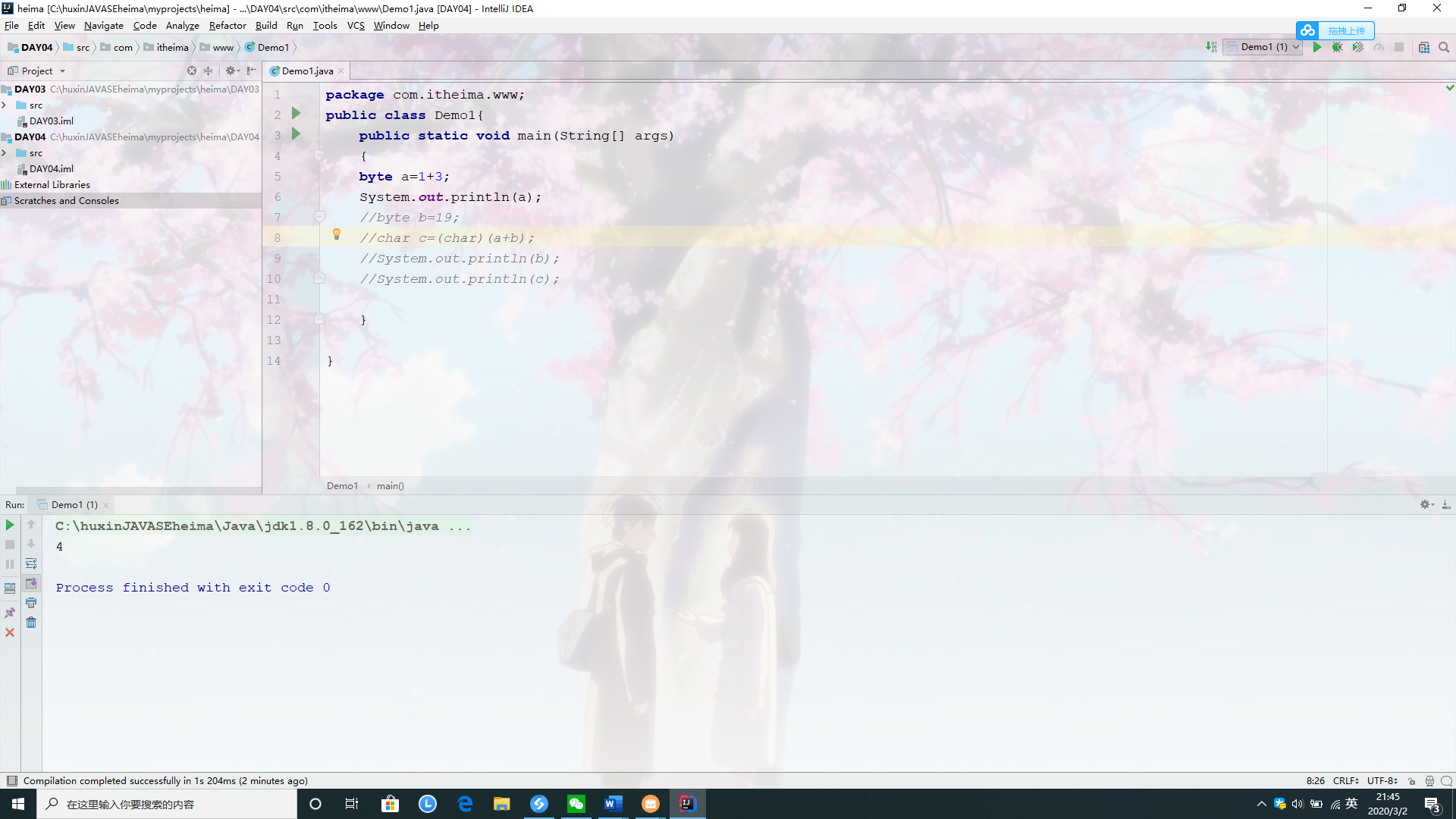Toggle Scroll to End in console
Screen dimensions: 1456x819
tap(31, 583)
